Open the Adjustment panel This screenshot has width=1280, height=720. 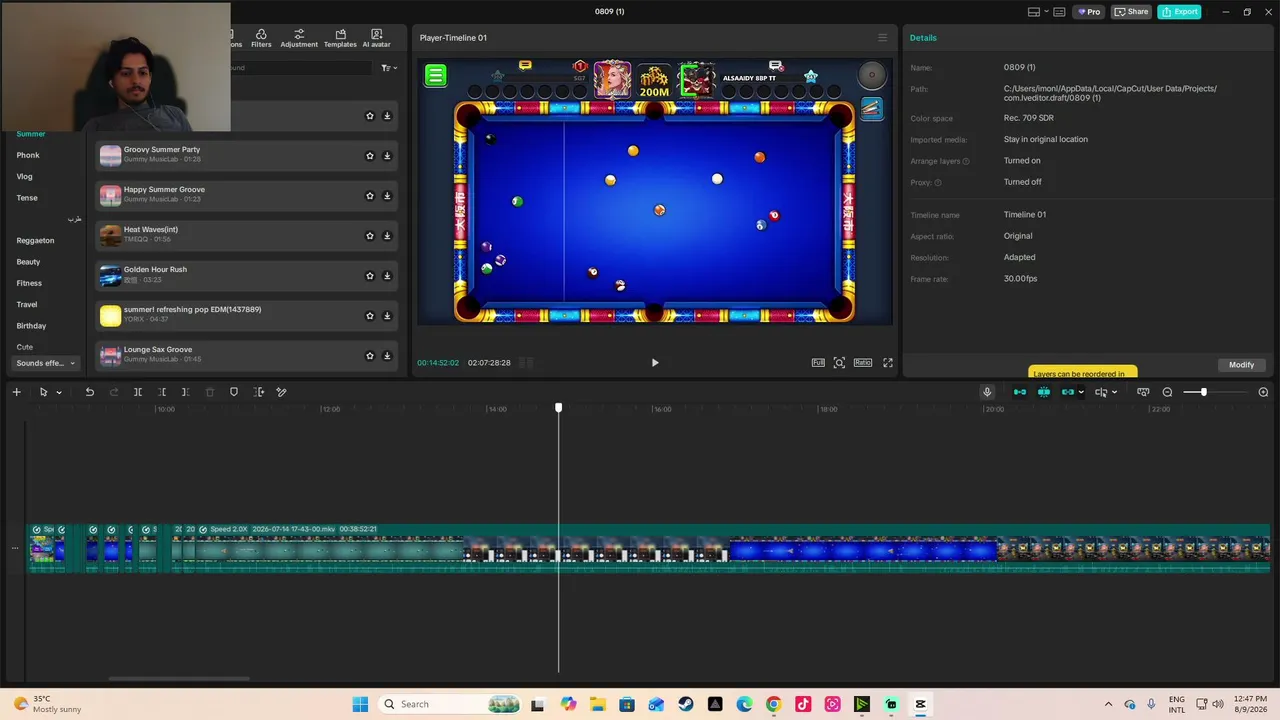[299, 38]
